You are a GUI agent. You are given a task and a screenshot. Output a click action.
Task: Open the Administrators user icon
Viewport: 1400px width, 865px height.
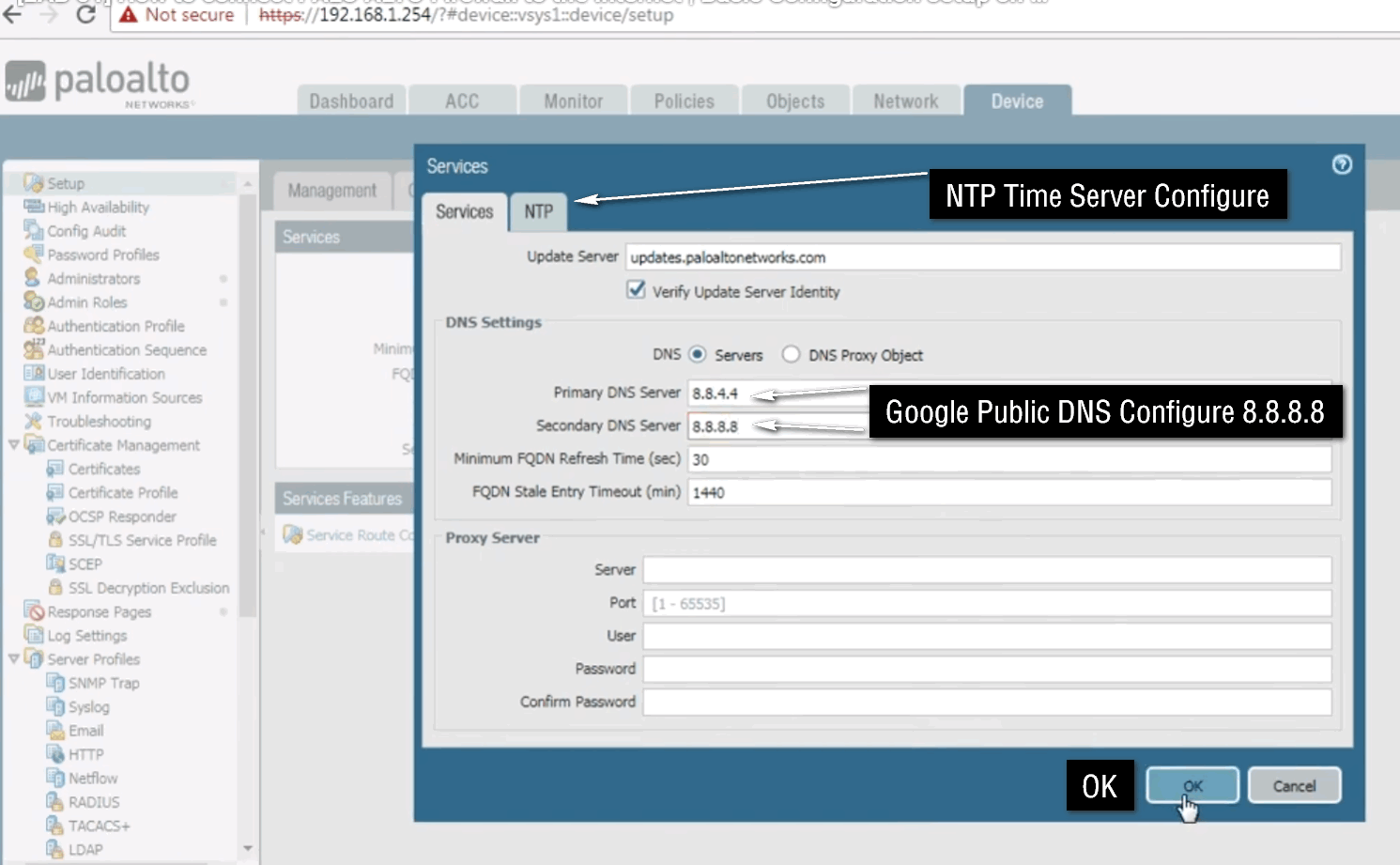coord(34,278)
